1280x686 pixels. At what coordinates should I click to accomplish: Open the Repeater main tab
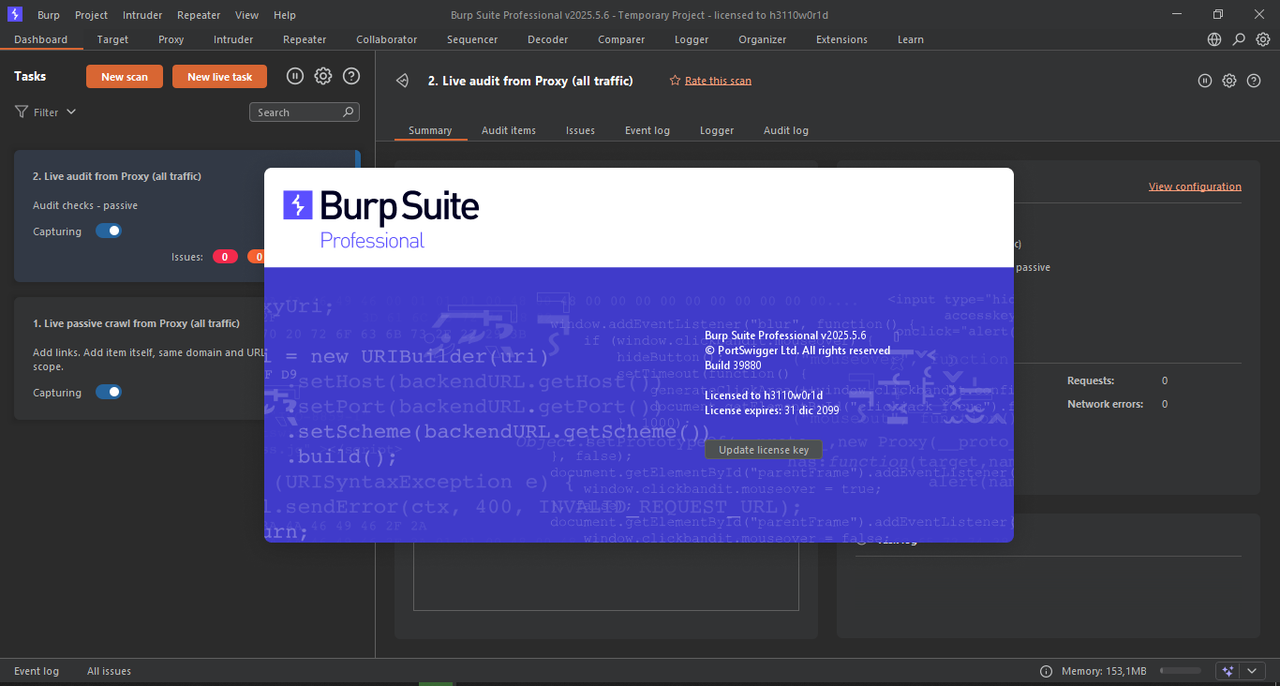click(305, 40)
